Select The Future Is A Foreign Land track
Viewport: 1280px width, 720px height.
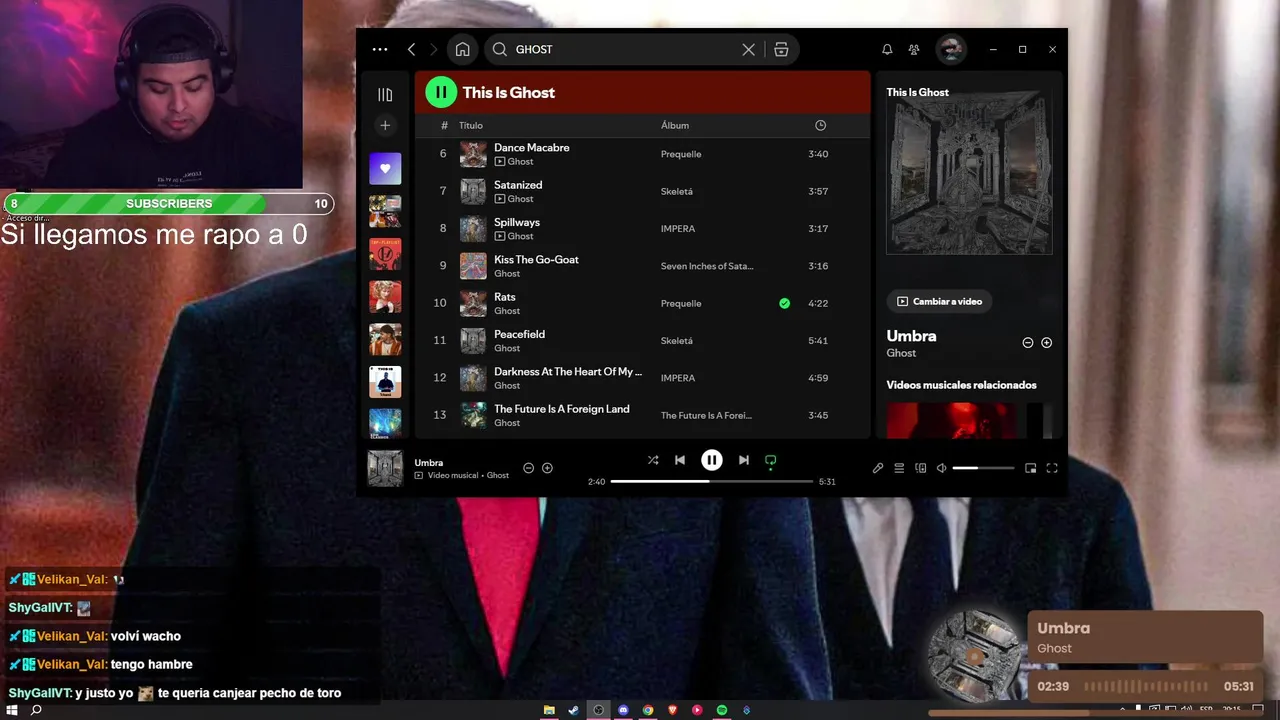click(x=562, y=409)
